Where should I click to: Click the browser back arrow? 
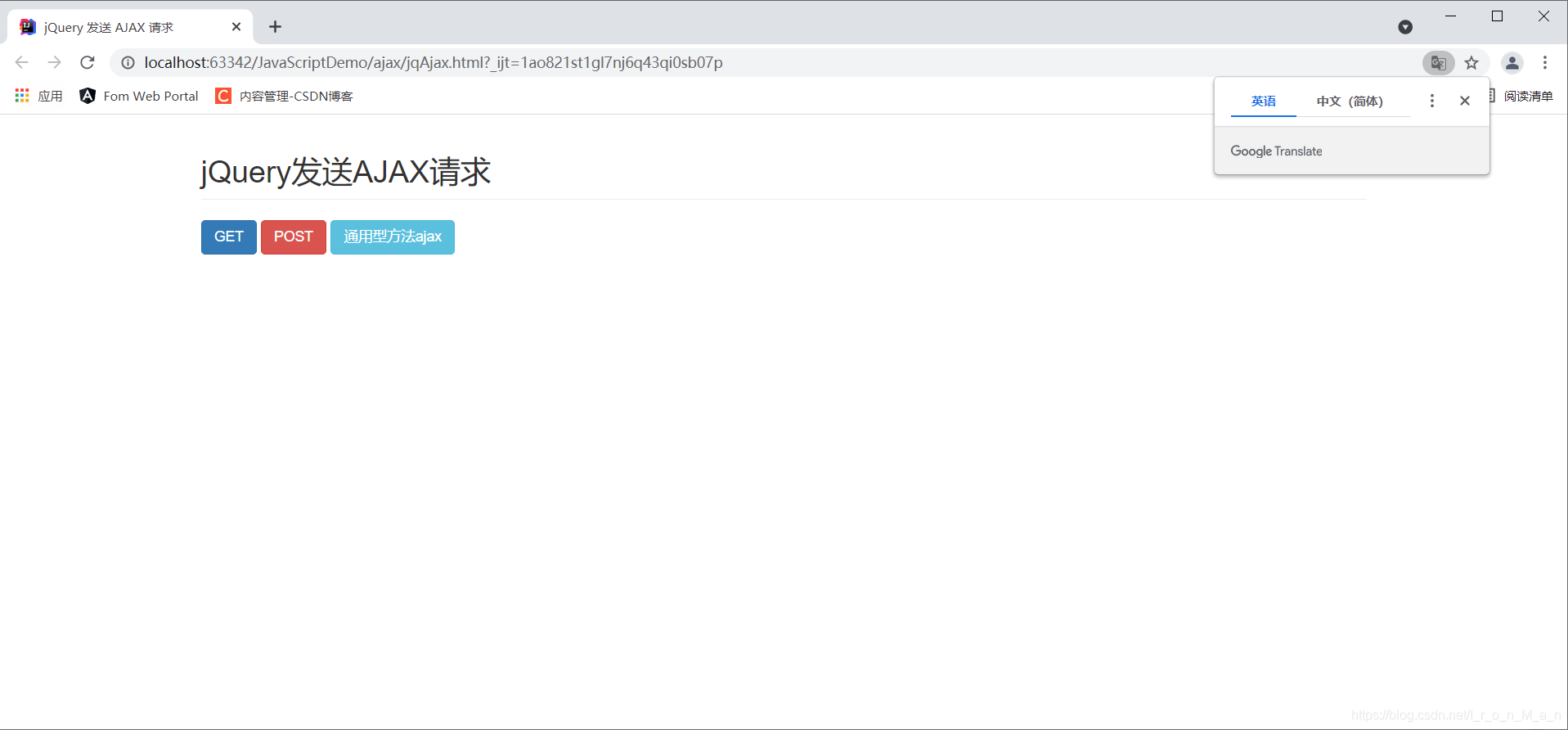22,62
